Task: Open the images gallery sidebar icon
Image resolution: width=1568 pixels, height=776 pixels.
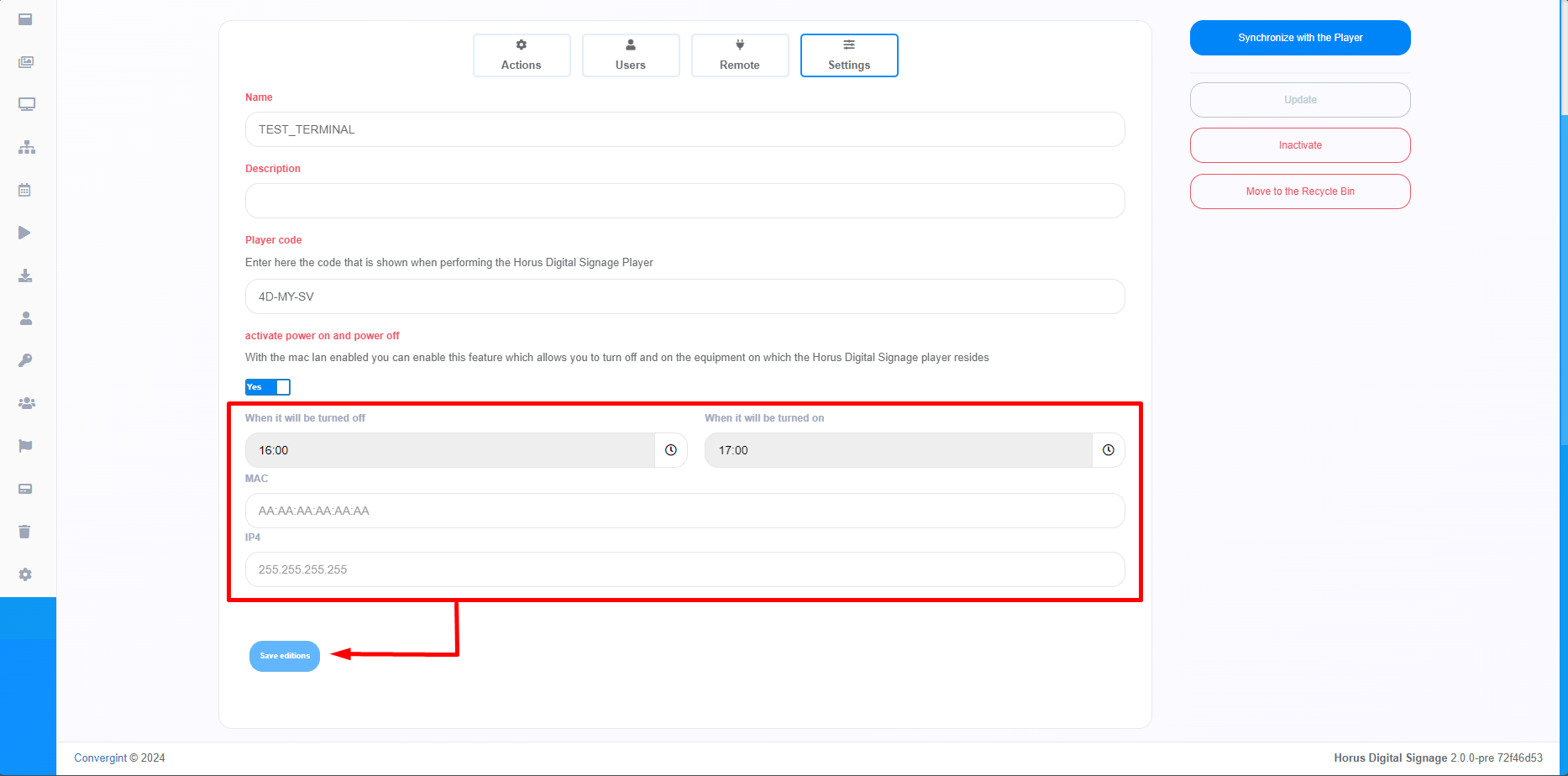Action: [26, 62]
